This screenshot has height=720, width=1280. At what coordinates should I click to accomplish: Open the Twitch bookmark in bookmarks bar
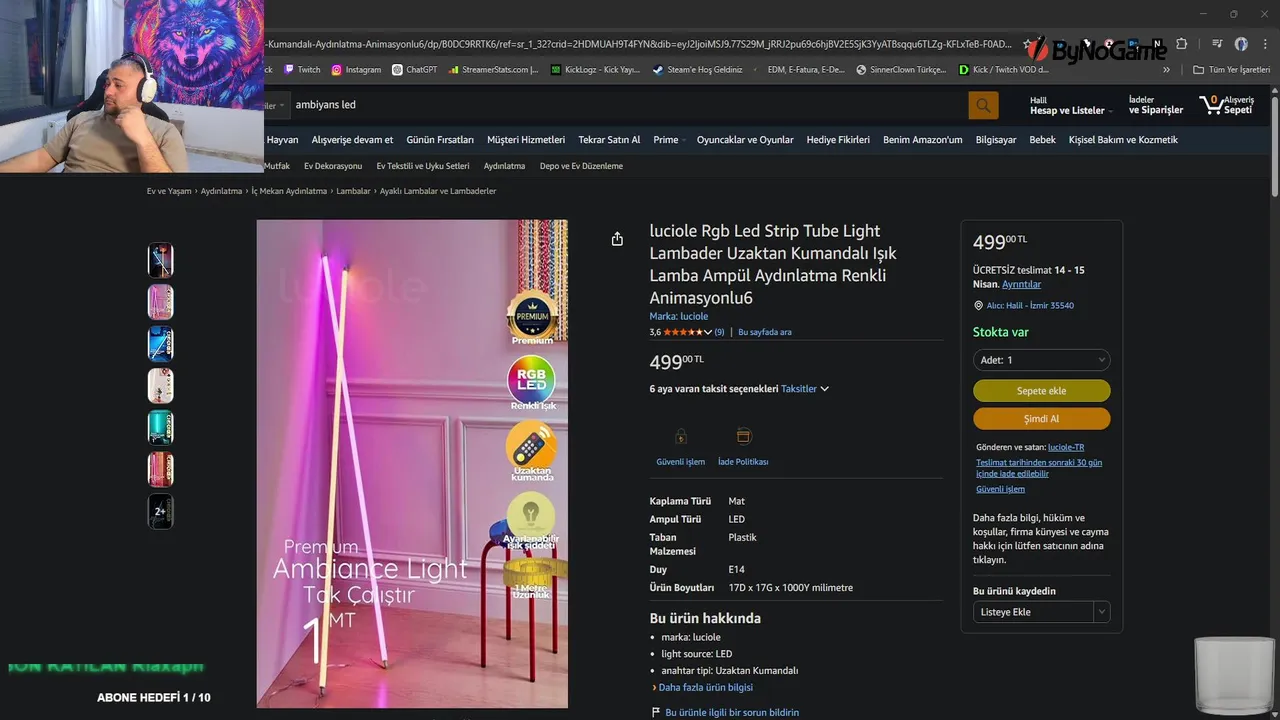pyautogui.click(x=302, y=70)
